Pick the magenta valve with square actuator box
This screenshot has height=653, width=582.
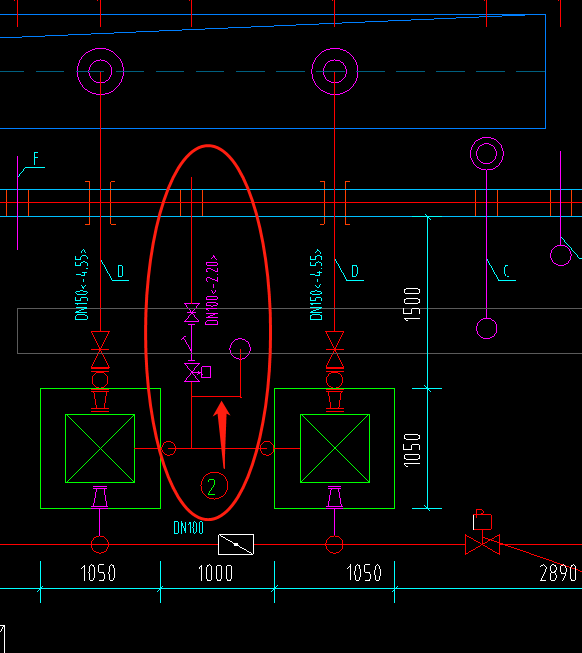(x=197, y=372)
